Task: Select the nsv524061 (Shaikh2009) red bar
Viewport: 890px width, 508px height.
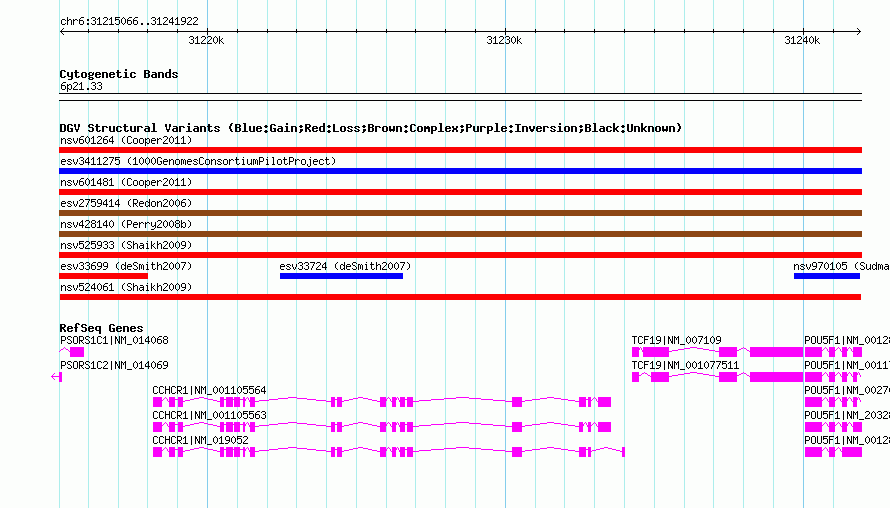Action: [460, 297]
